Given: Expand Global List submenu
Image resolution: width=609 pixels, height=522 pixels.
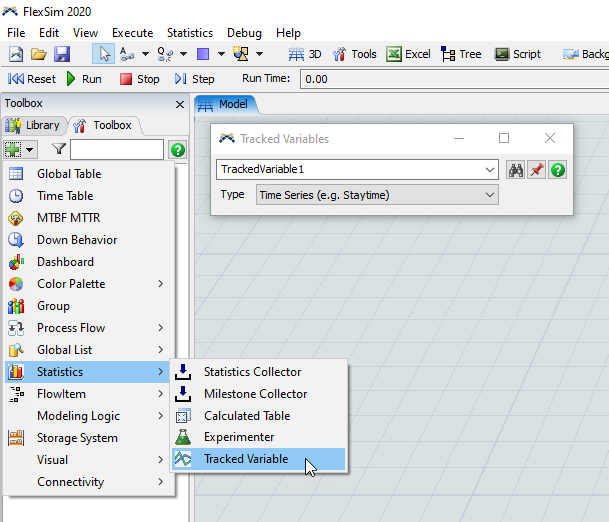Looking at the screenshot, I should pos(88,350).
